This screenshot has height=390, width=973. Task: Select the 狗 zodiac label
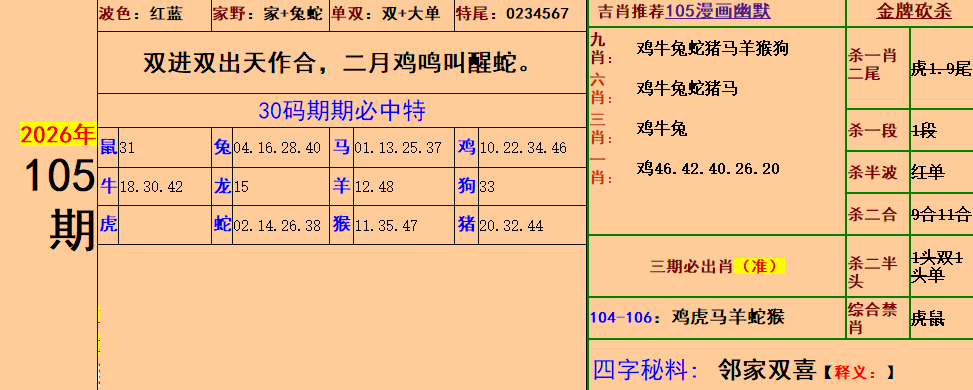[x=467, y=186]
